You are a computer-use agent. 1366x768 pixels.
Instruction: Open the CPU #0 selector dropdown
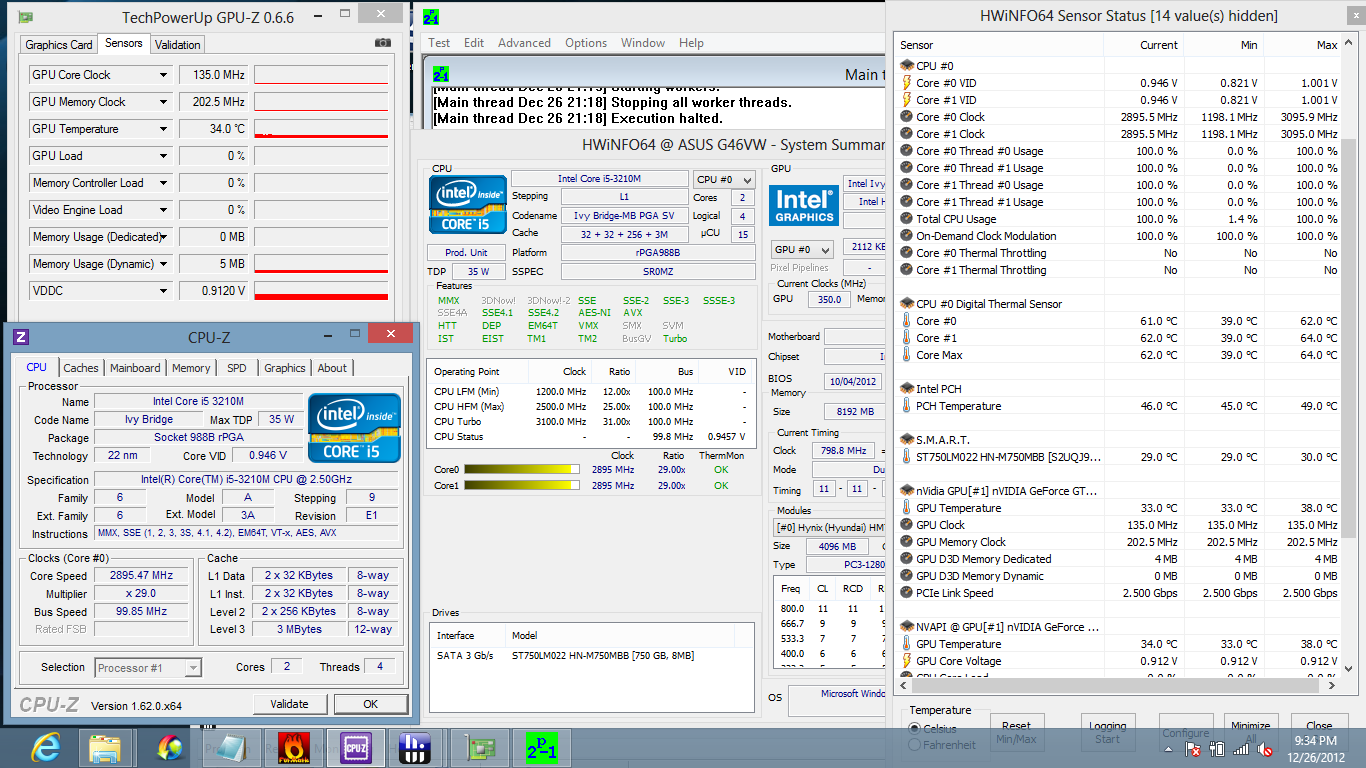[724, 179]
